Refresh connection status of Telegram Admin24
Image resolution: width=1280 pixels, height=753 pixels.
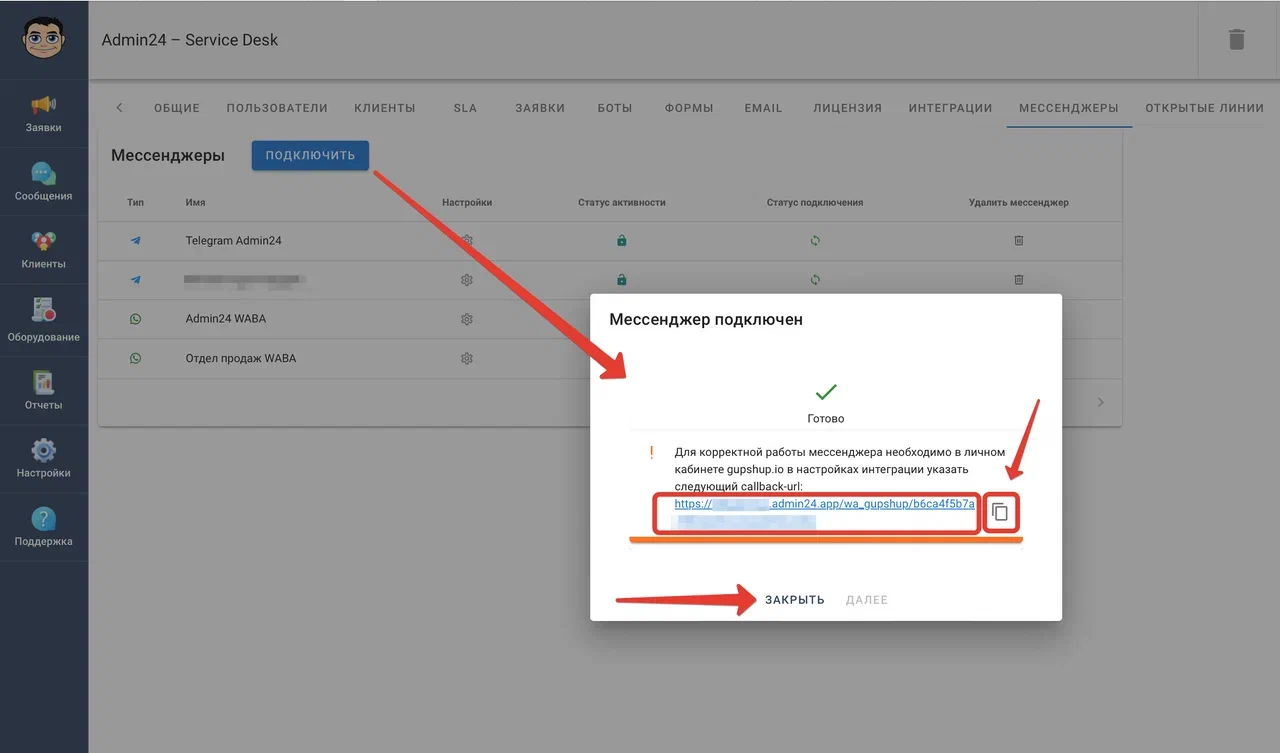coord(815,241)
